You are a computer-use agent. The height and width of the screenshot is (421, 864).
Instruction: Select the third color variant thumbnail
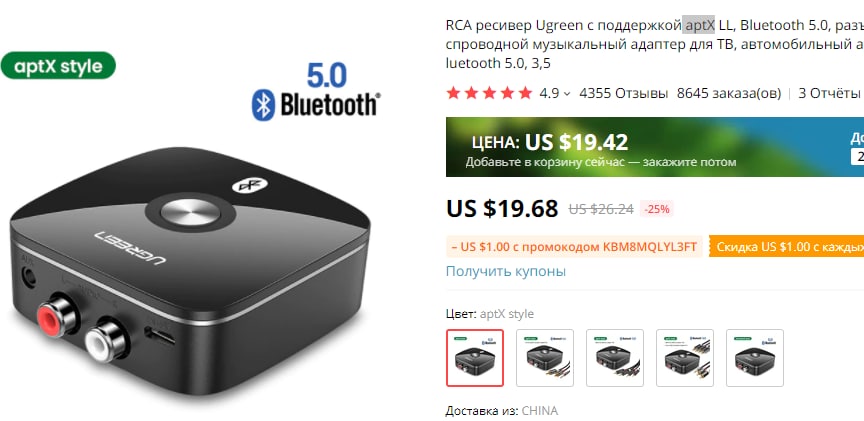tap(614, 358)
